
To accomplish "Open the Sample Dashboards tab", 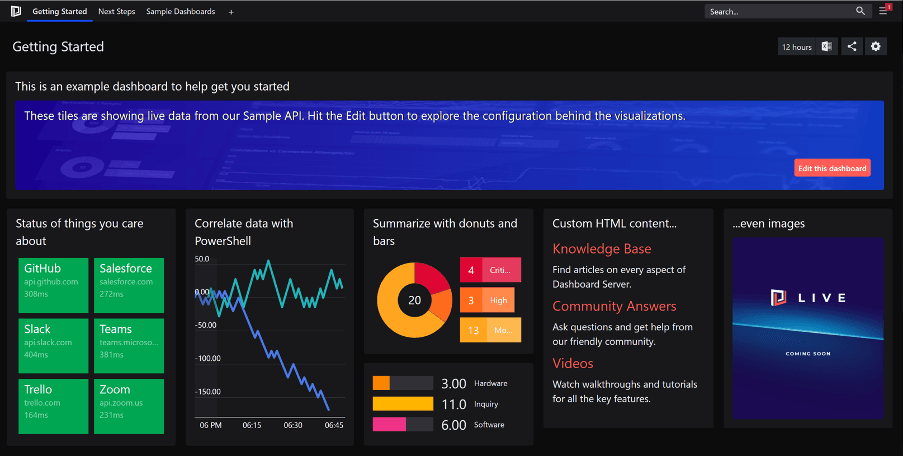I will [180, 12].
